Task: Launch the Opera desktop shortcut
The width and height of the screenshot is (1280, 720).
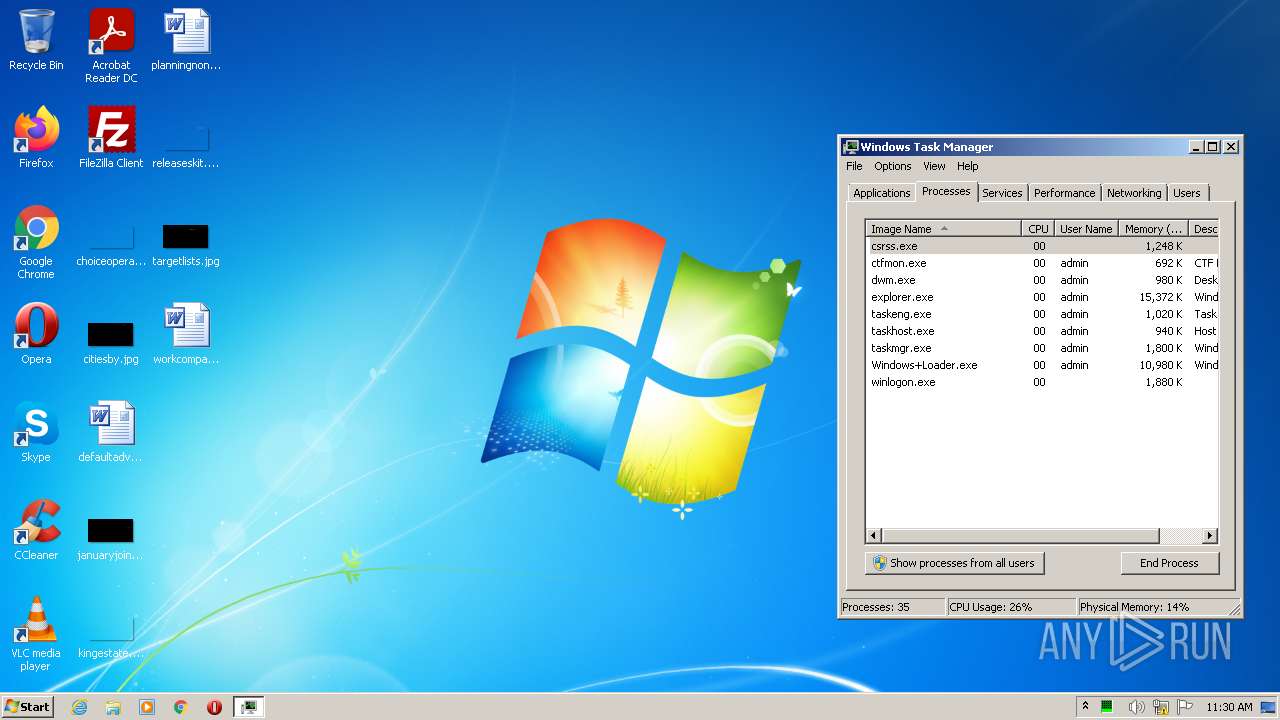Action: click(36, 334)
